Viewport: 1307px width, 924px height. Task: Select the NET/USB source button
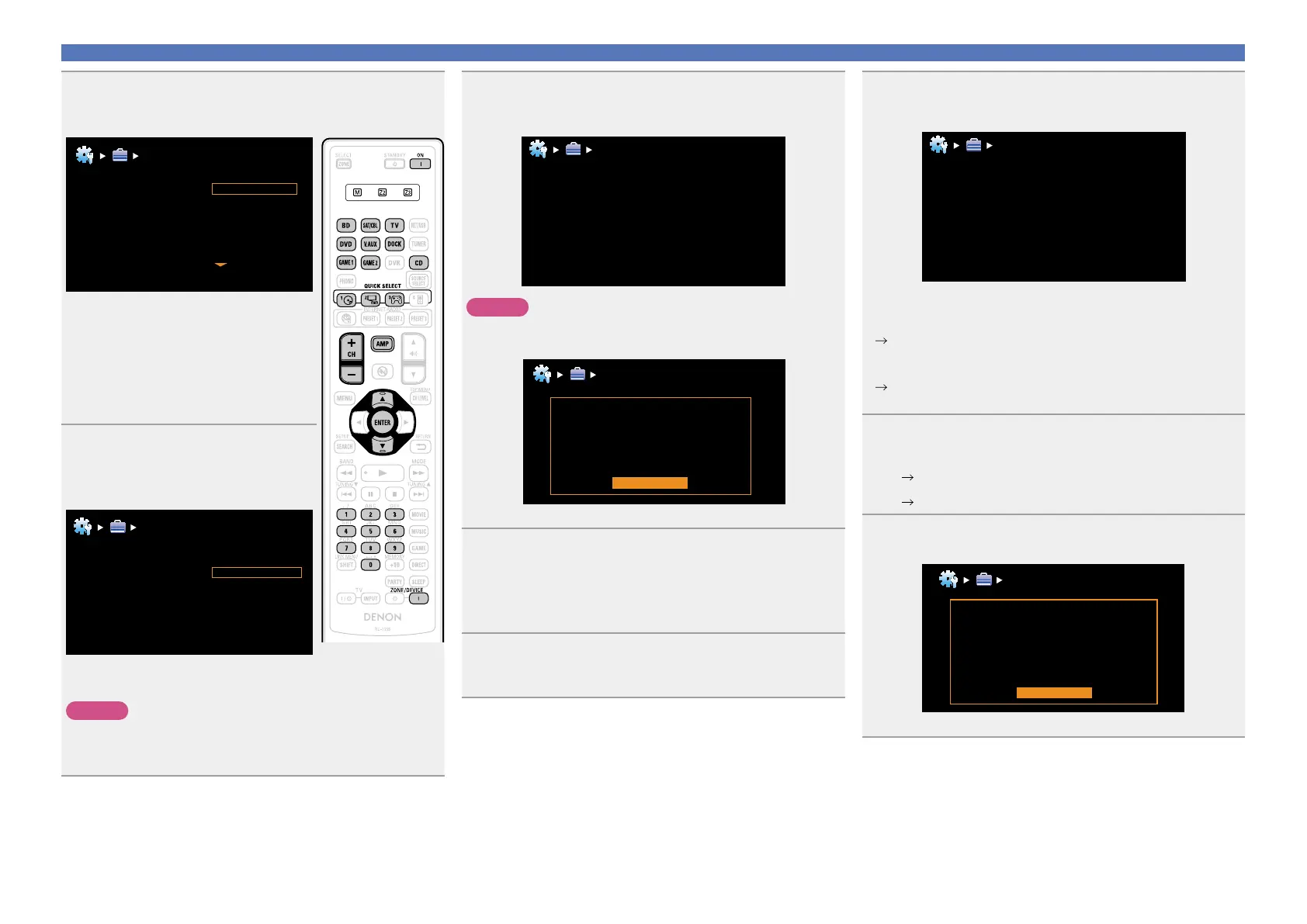tap(419, 226)
